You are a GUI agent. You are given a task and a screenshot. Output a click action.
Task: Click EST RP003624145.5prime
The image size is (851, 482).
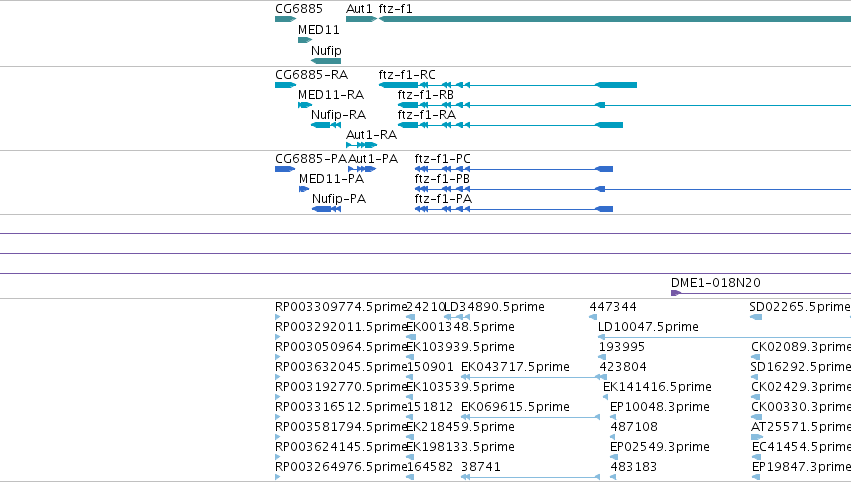(x=341, y=447)
